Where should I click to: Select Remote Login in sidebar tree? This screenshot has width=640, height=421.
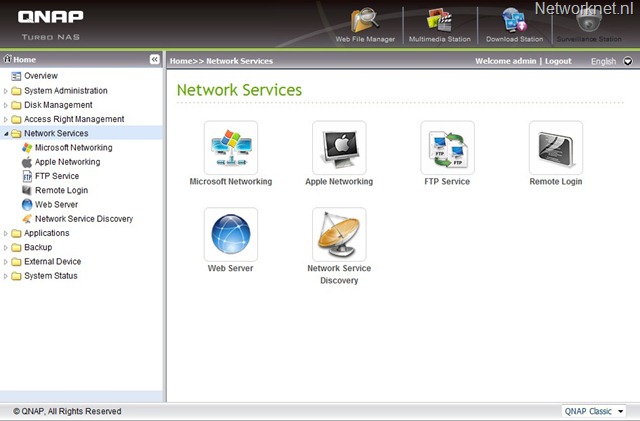pyautogui.click(x=61, y=190)
